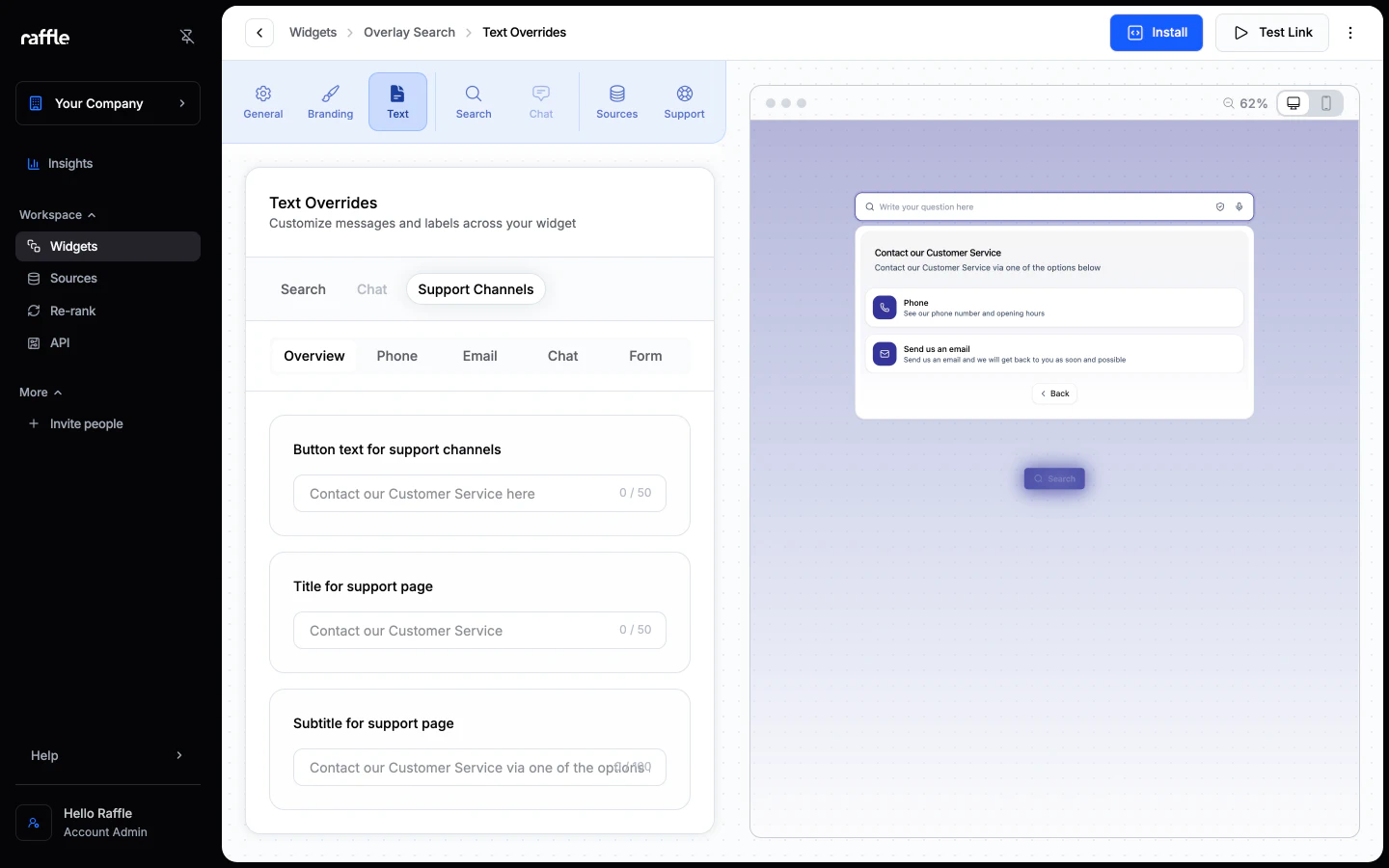
Task: Click the zoom icon next to 62%
Action: click(1229, 103)
